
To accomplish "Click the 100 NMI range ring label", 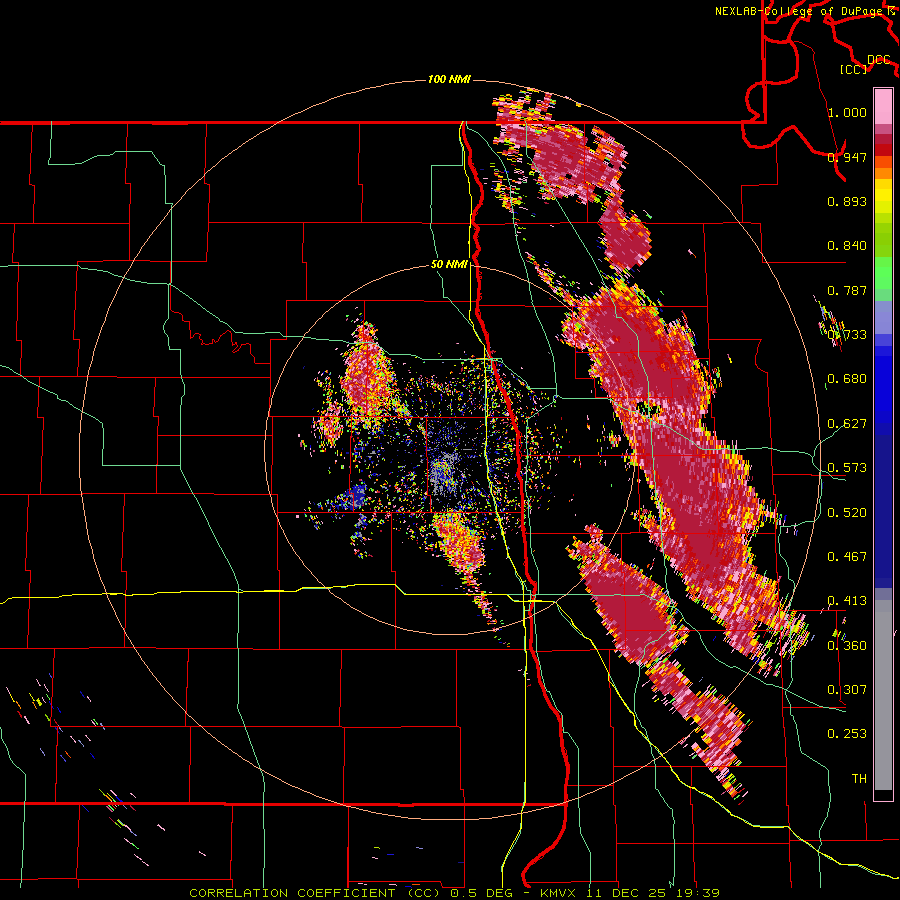I will click(x=449, y=79).
